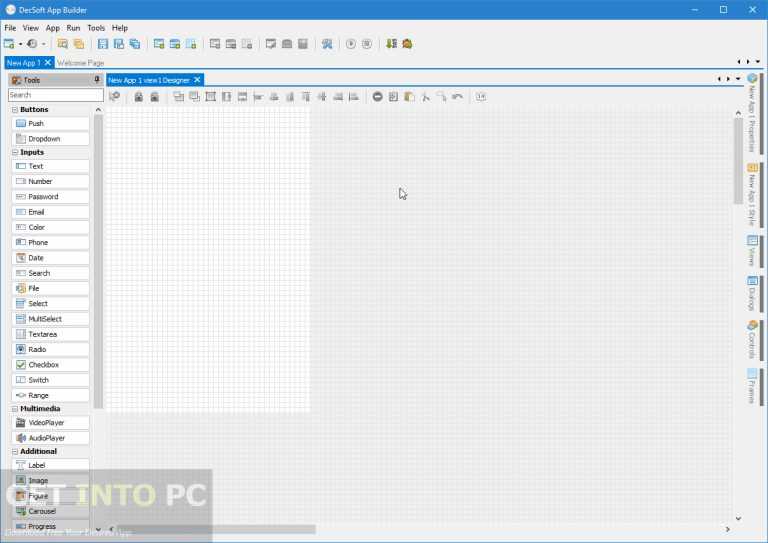Open the Controls side panel tab
This screenshot has height=543, width=768.
click(752, 339)
